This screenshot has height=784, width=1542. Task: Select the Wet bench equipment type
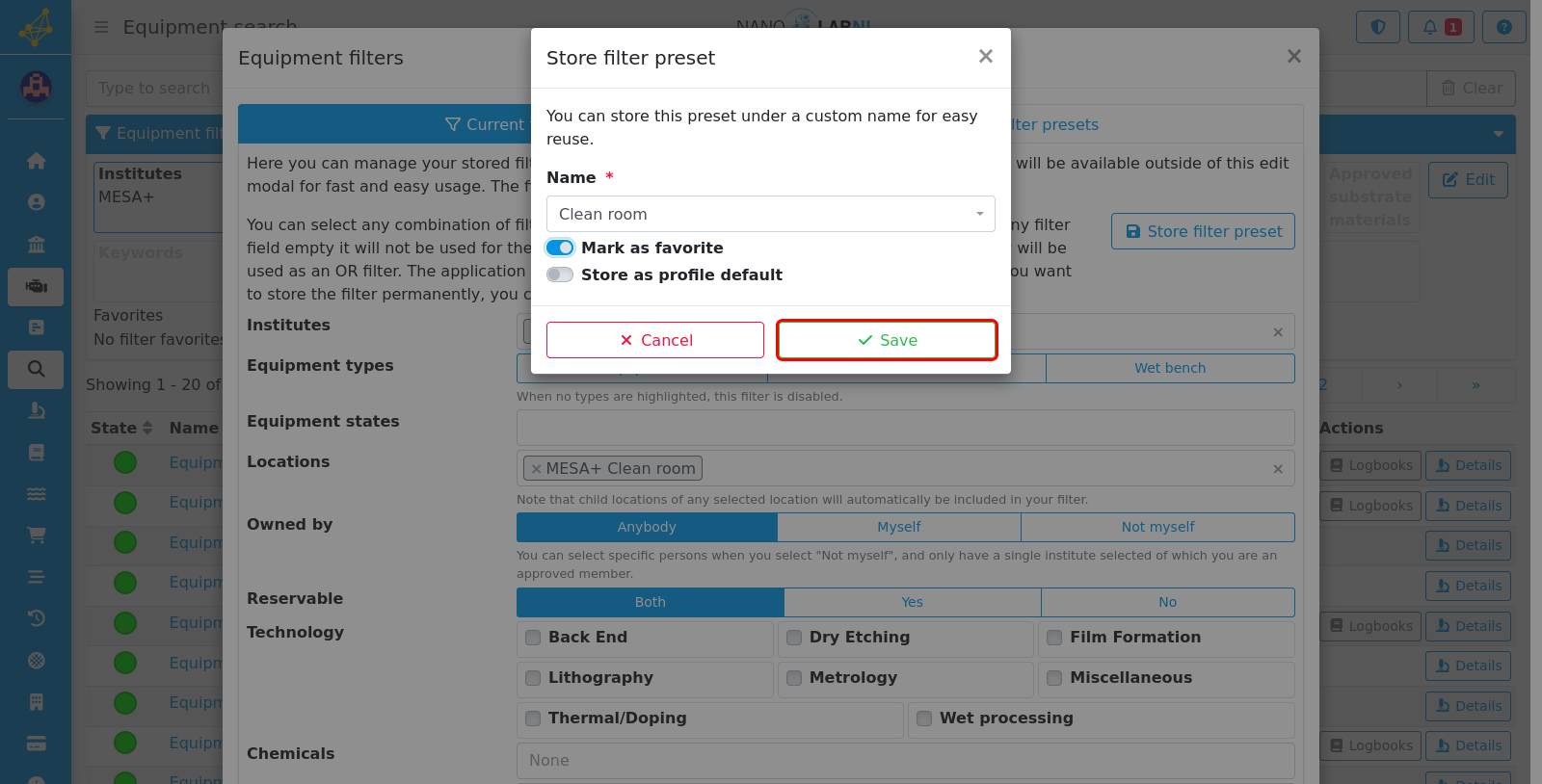[1170, 368]
